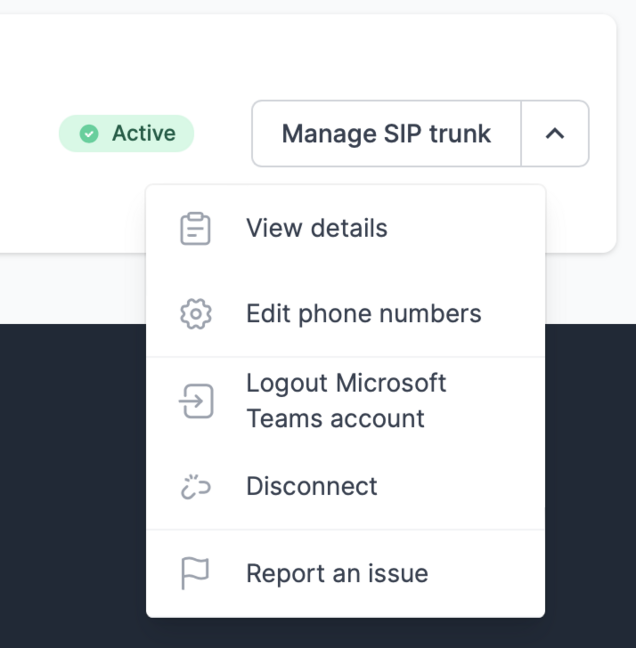This screenshot has height=648, width=636.
Task: Click empty card space left of Active badge
Action: [x=30, y=134]
